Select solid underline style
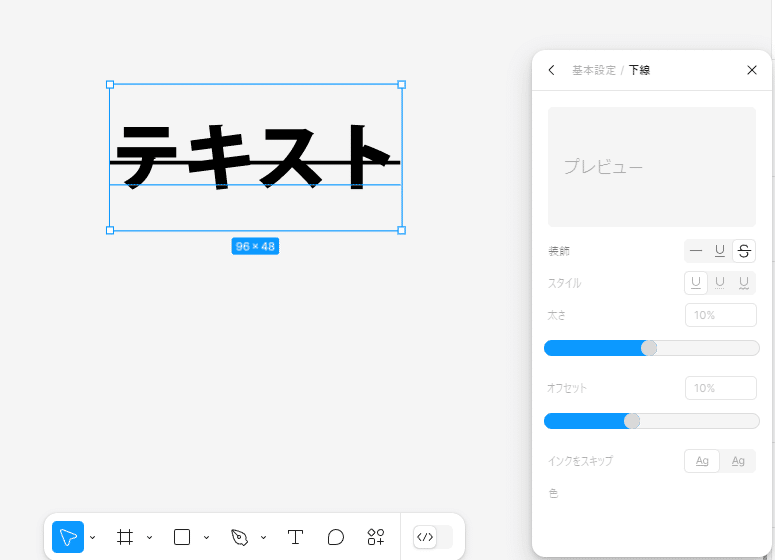Viewport: 775px width, 560px height. tap(696, 283)
